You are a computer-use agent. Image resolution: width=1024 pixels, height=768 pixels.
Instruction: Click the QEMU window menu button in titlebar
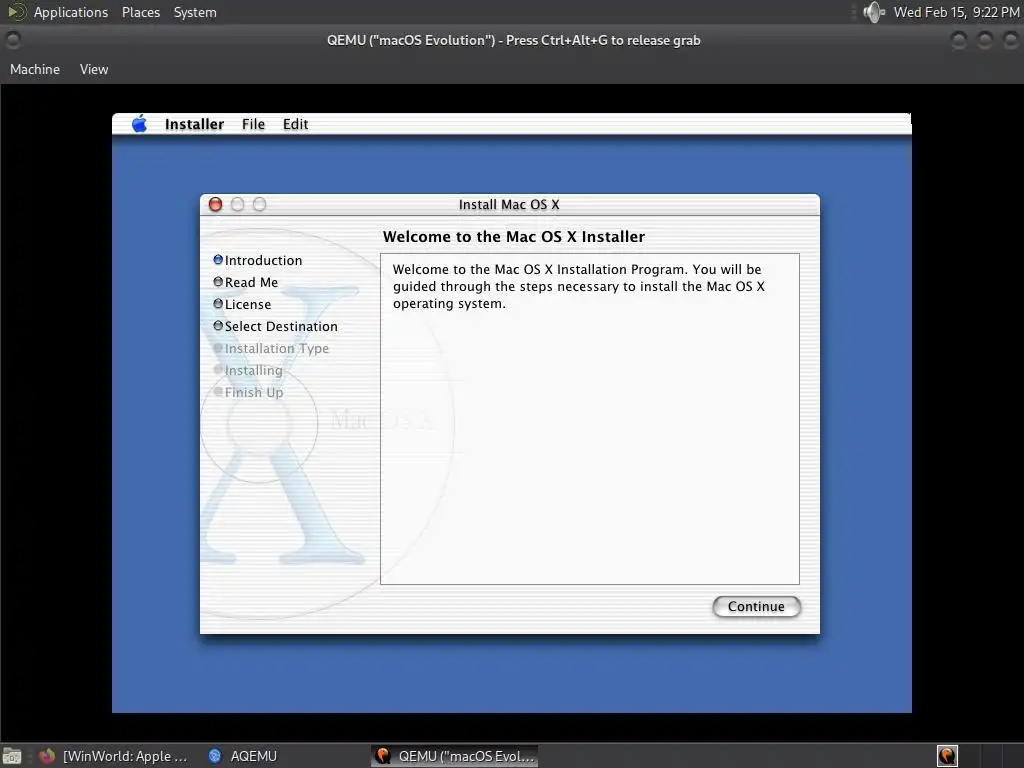tap(13, 40)
